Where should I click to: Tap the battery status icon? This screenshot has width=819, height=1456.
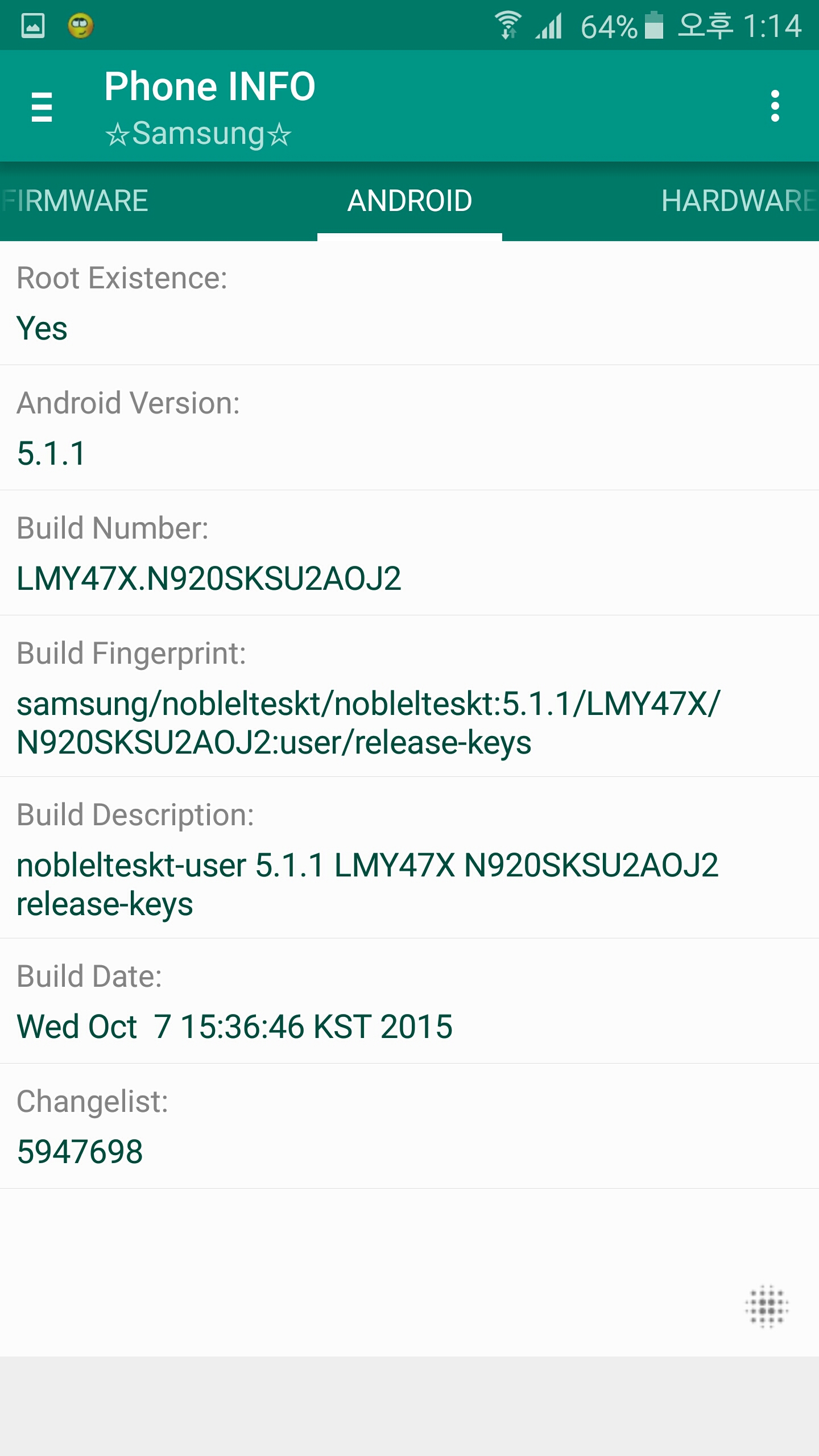pos(654,26)
